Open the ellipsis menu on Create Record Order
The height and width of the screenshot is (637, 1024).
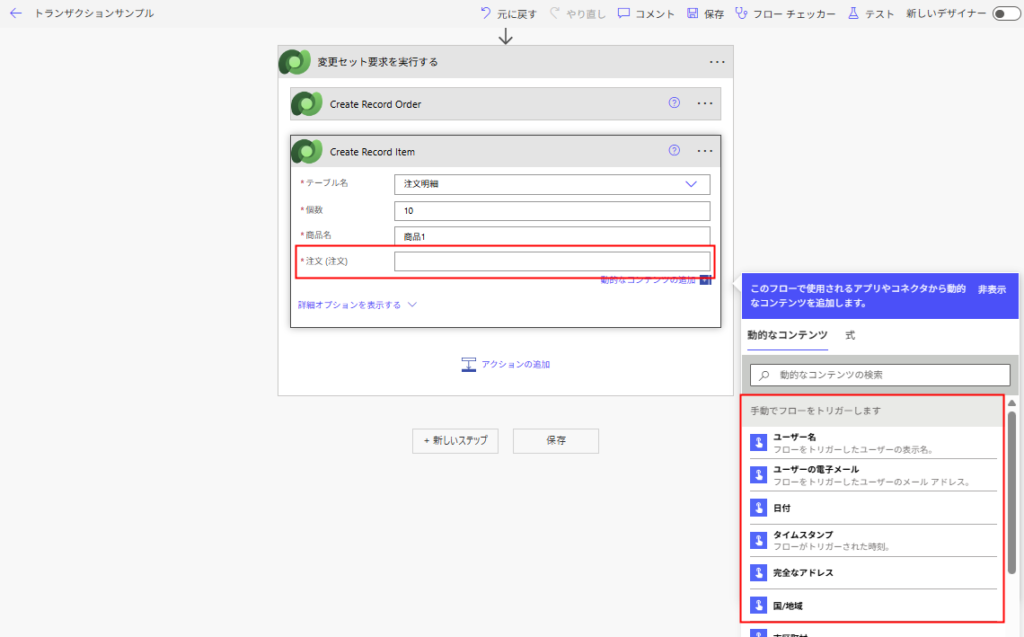(704, 103)
